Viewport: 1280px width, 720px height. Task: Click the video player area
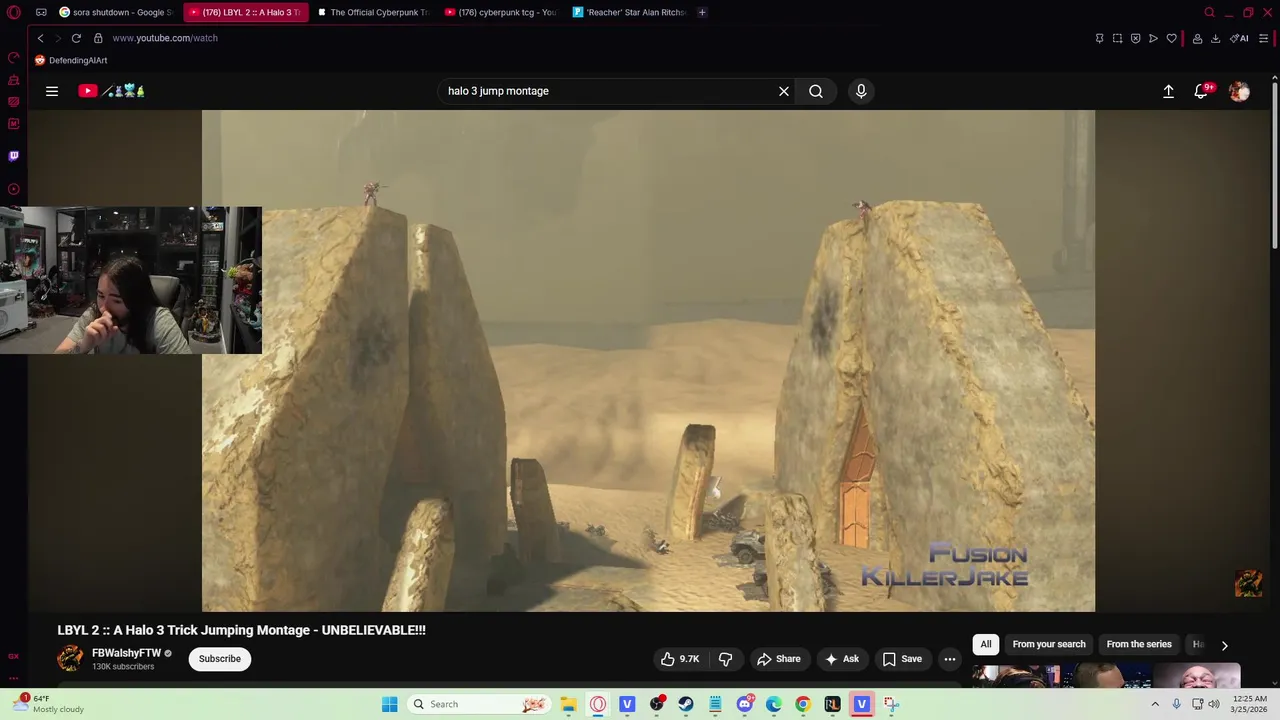tap(648, 360)
